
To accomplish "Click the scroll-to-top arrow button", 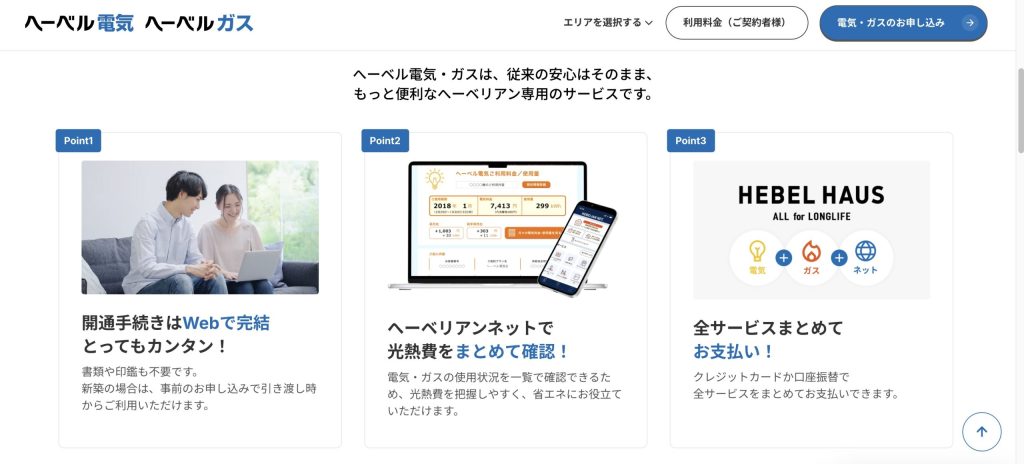I will coord(982,431).
